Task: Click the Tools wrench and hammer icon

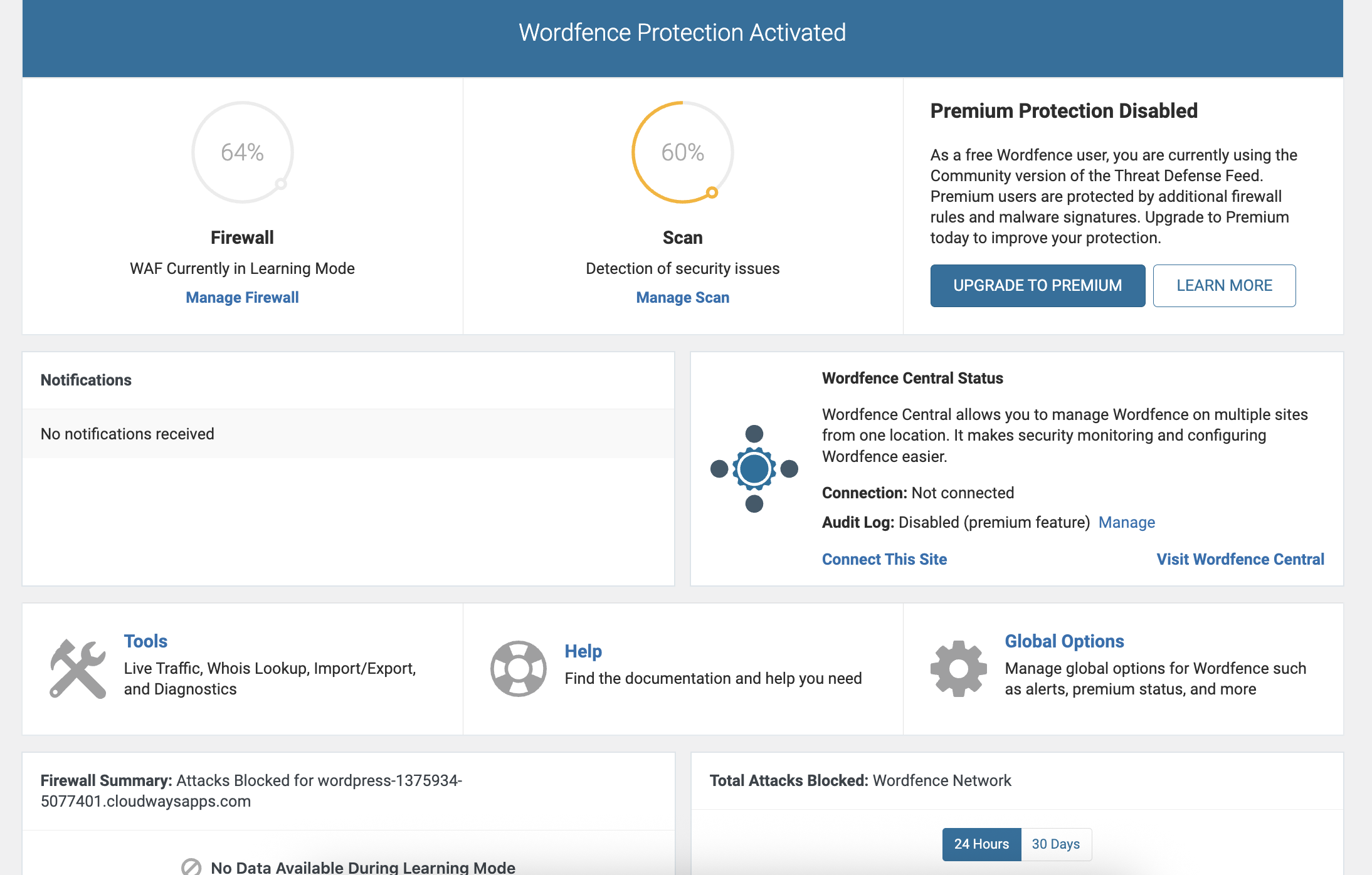Action: [78, 668]
